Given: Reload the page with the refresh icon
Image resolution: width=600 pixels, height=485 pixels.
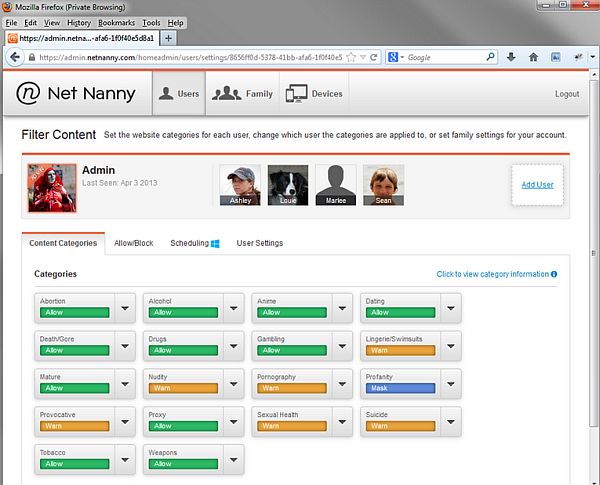Looking at the screenshot, I should coord(373,57).
